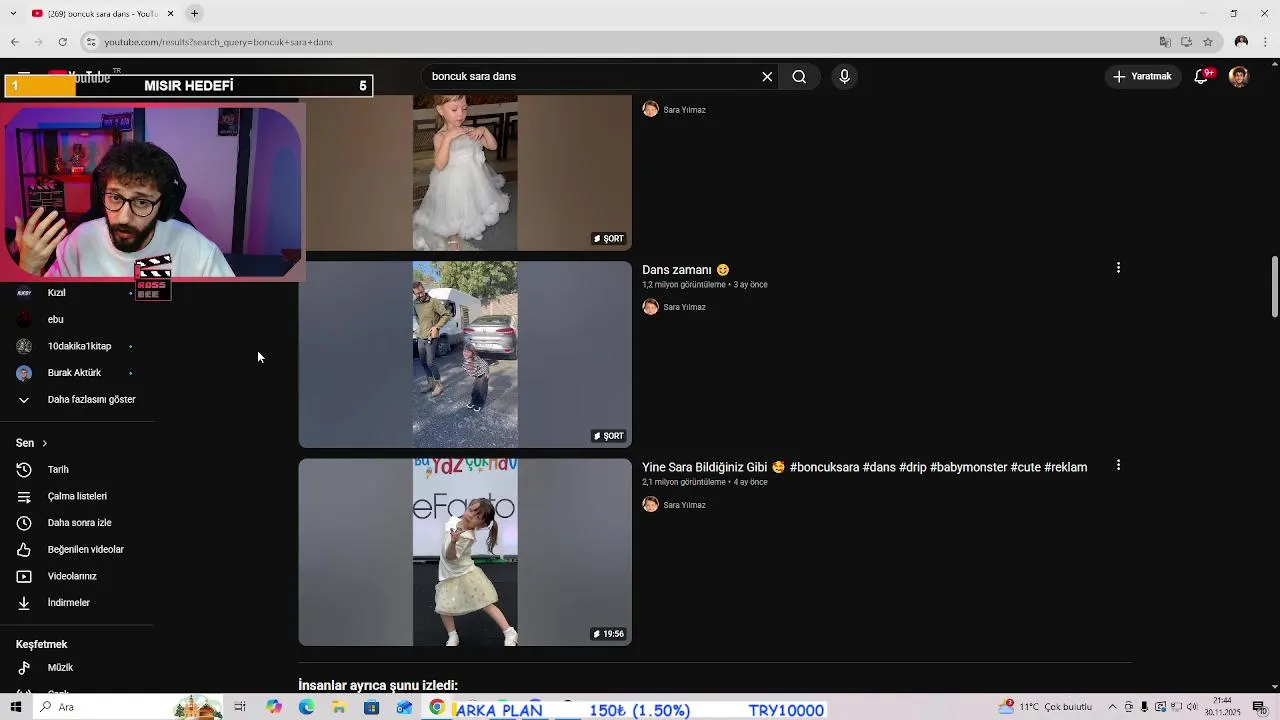This screenshot has height=720, width=1280.
Task: Clear the YouTube search box text
Action: click(x=767, y=76)
